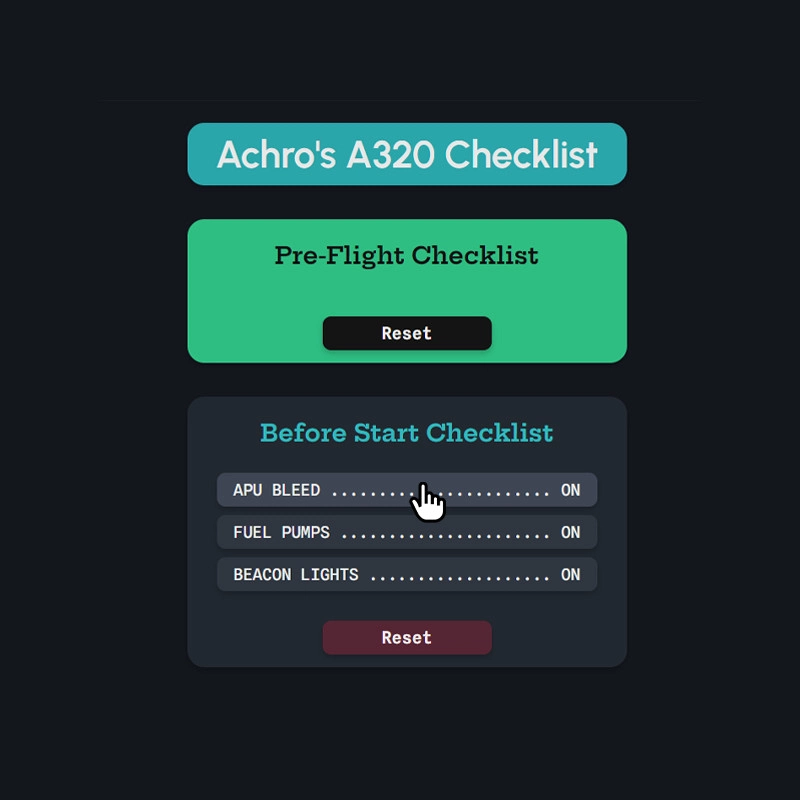Click the green Pre-Flight Checklist card

[407, 290]
